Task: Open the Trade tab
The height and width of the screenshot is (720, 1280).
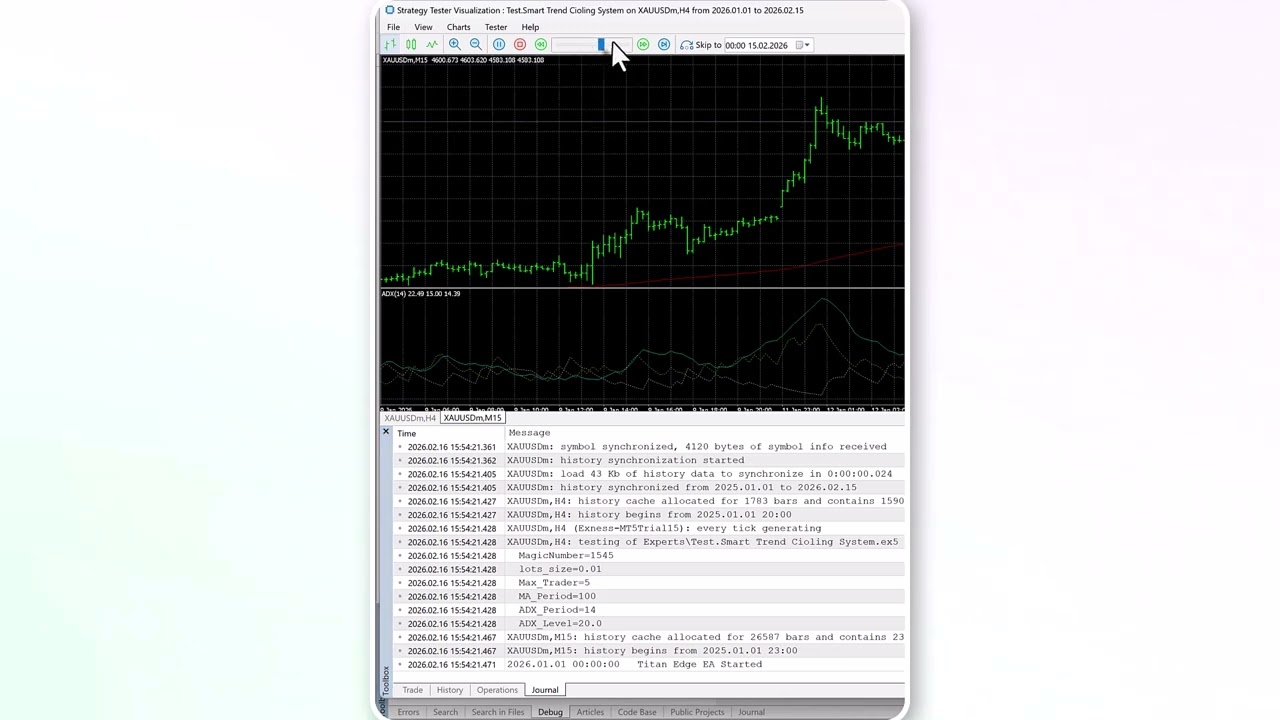Action: pyautogui.click(x=412, y=690)
